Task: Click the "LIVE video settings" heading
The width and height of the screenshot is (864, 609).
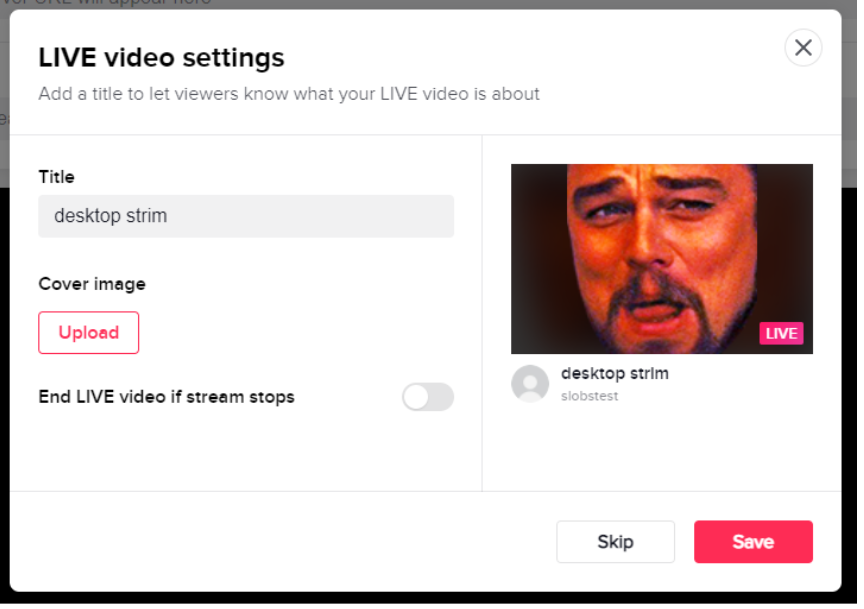Action: [x=160, y=57]
